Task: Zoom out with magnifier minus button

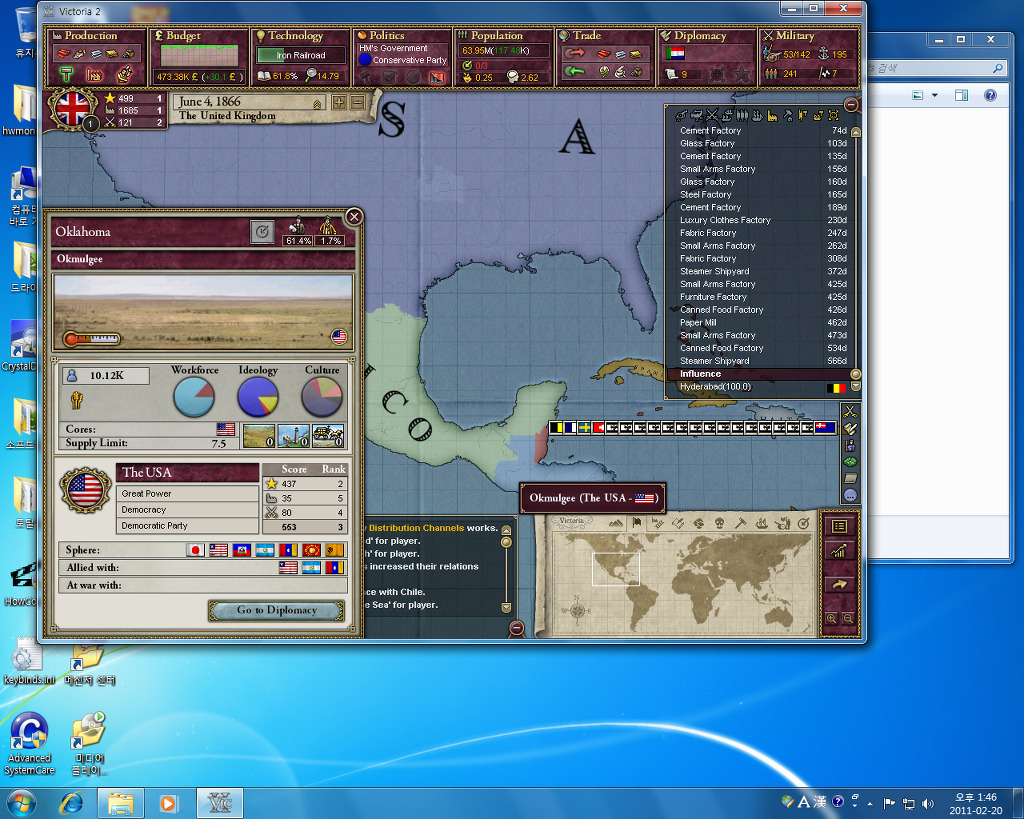Action: pyautogui.click(x=848, y=618)
